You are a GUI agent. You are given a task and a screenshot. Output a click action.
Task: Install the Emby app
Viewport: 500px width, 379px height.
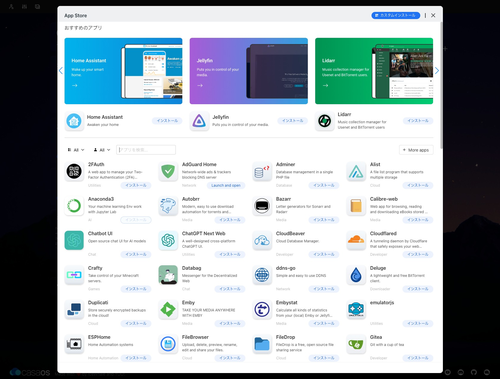pos(230,323)
